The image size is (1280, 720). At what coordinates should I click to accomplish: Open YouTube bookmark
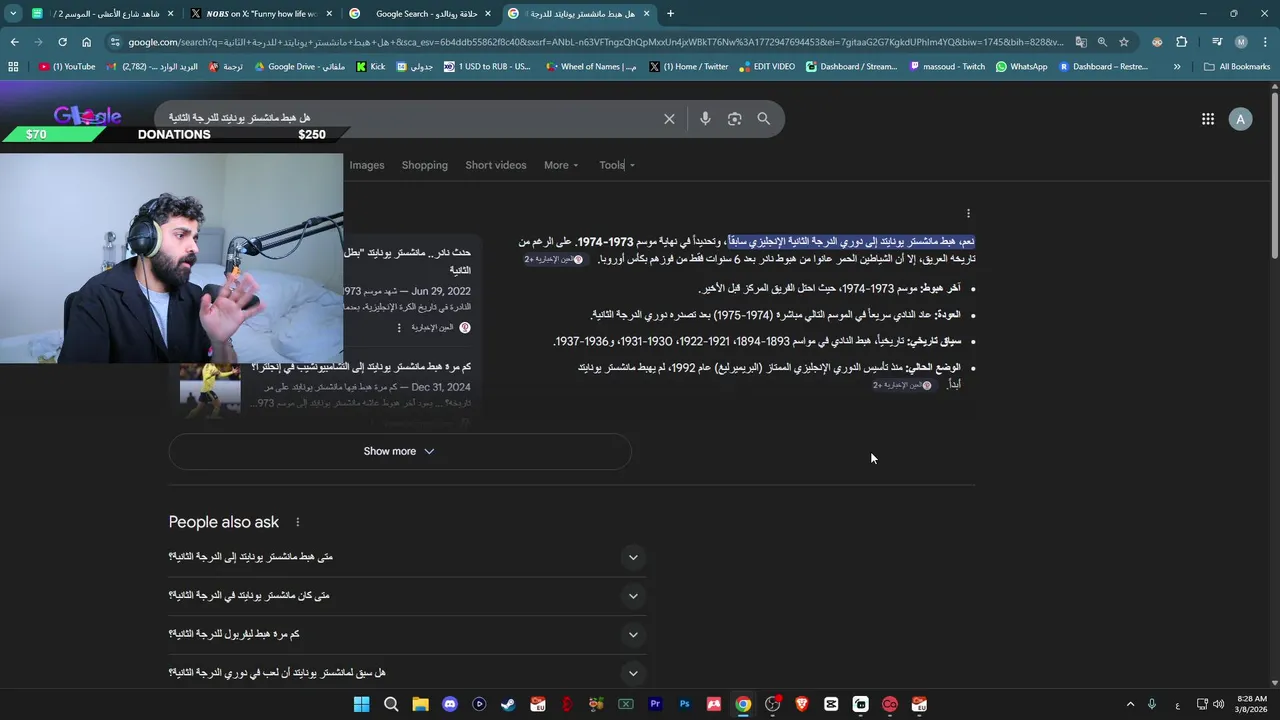click(67, 67)
